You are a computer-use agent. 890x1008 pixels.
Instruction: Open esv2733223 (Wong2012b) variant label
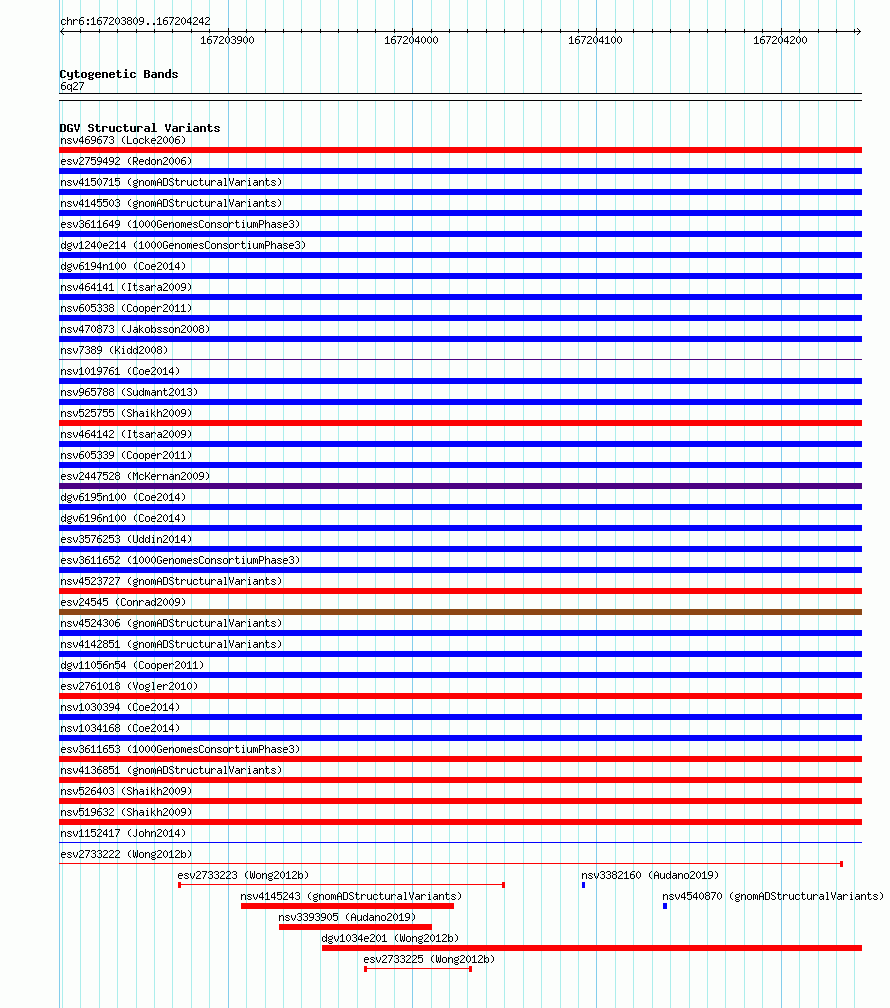click(x=243, y=876)
